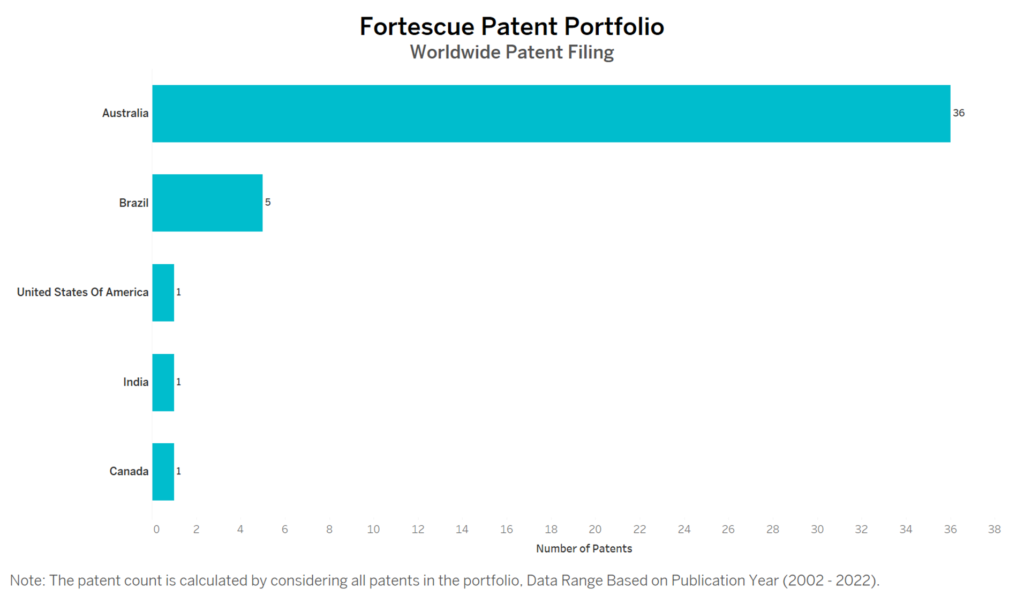Click the Australia country label
Image resolution: width=1024 pixels, height=603 pixels.
coord(125,113)
